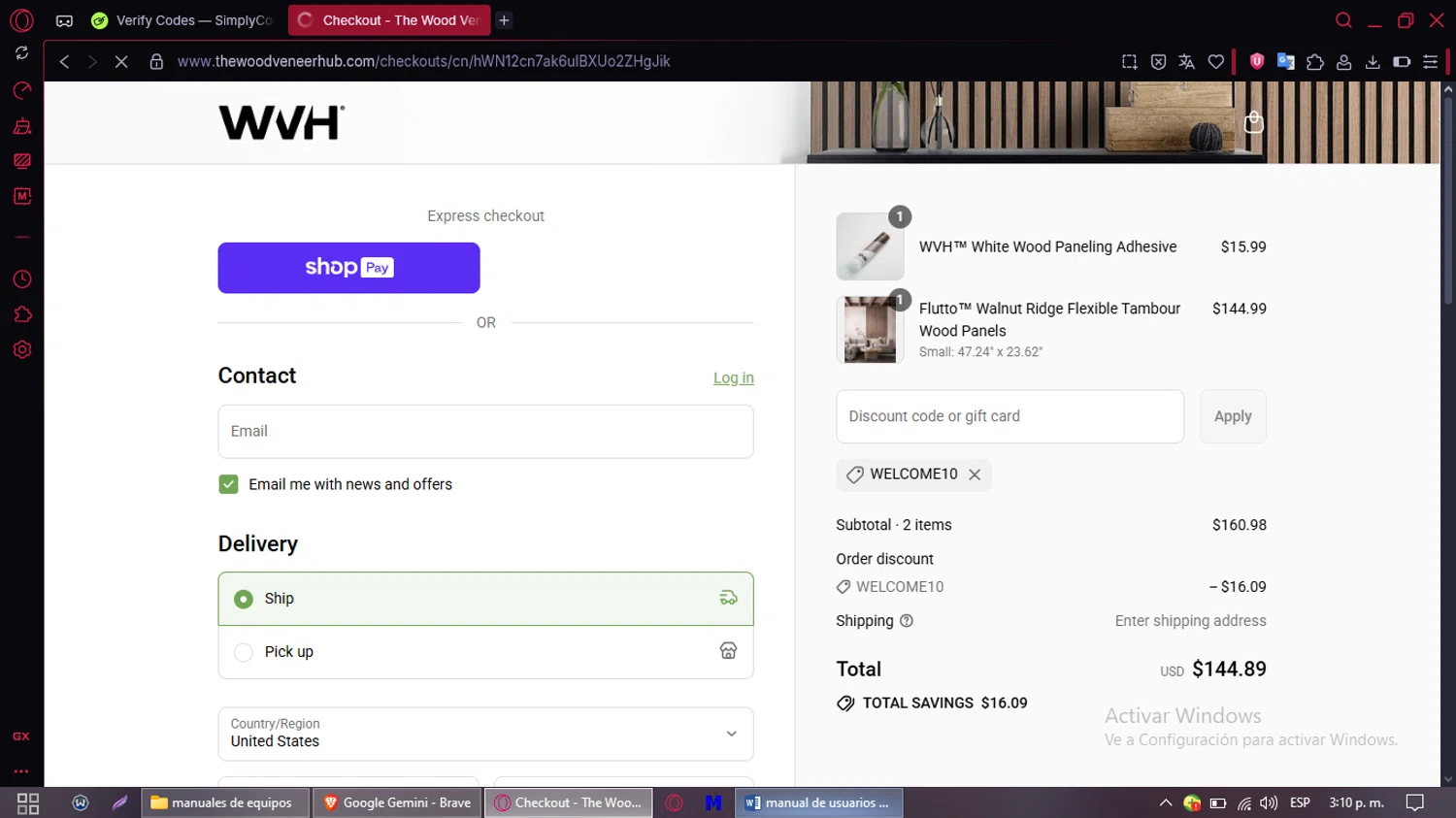
Task: Search tabs with the magnifier icon
Action: tap(1343, 19)
